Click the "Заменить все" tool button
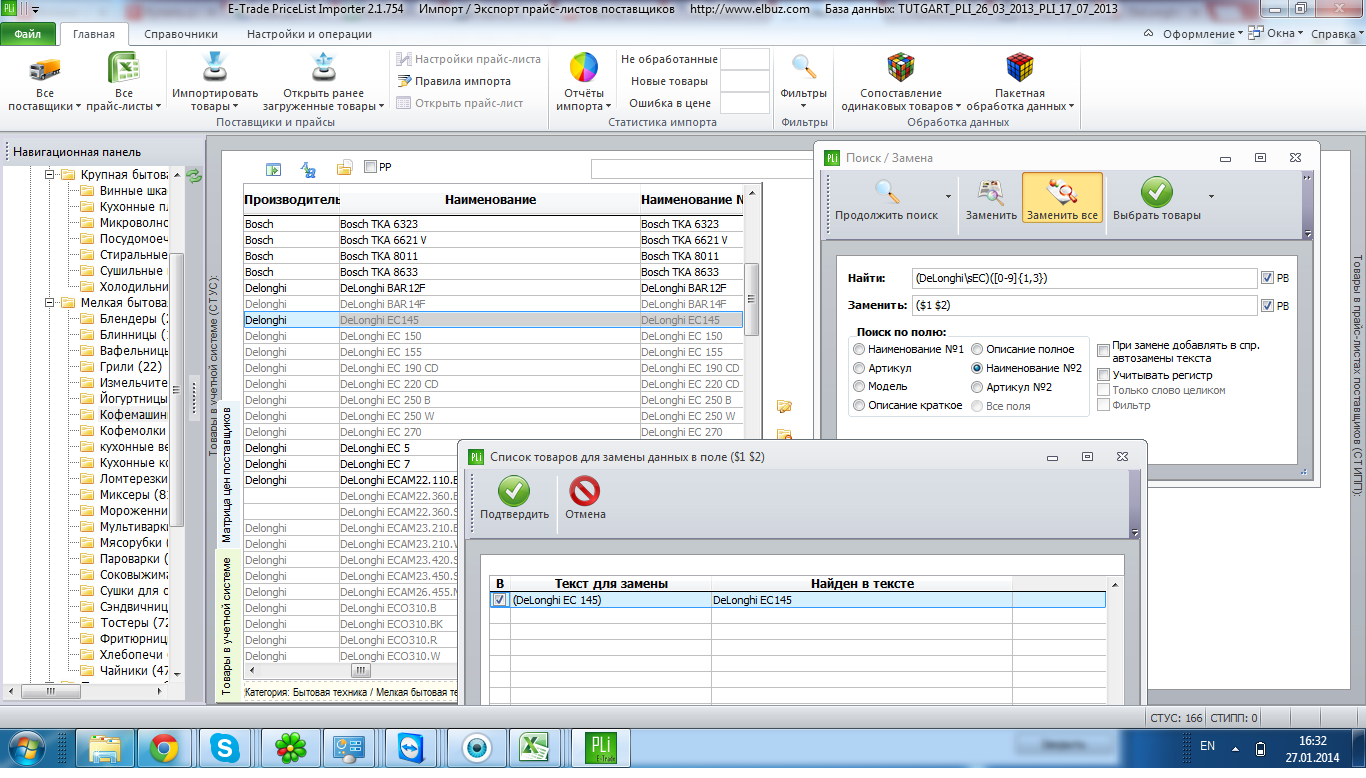The width and height of the screenshot is (1366, 778). point(1062,199)
